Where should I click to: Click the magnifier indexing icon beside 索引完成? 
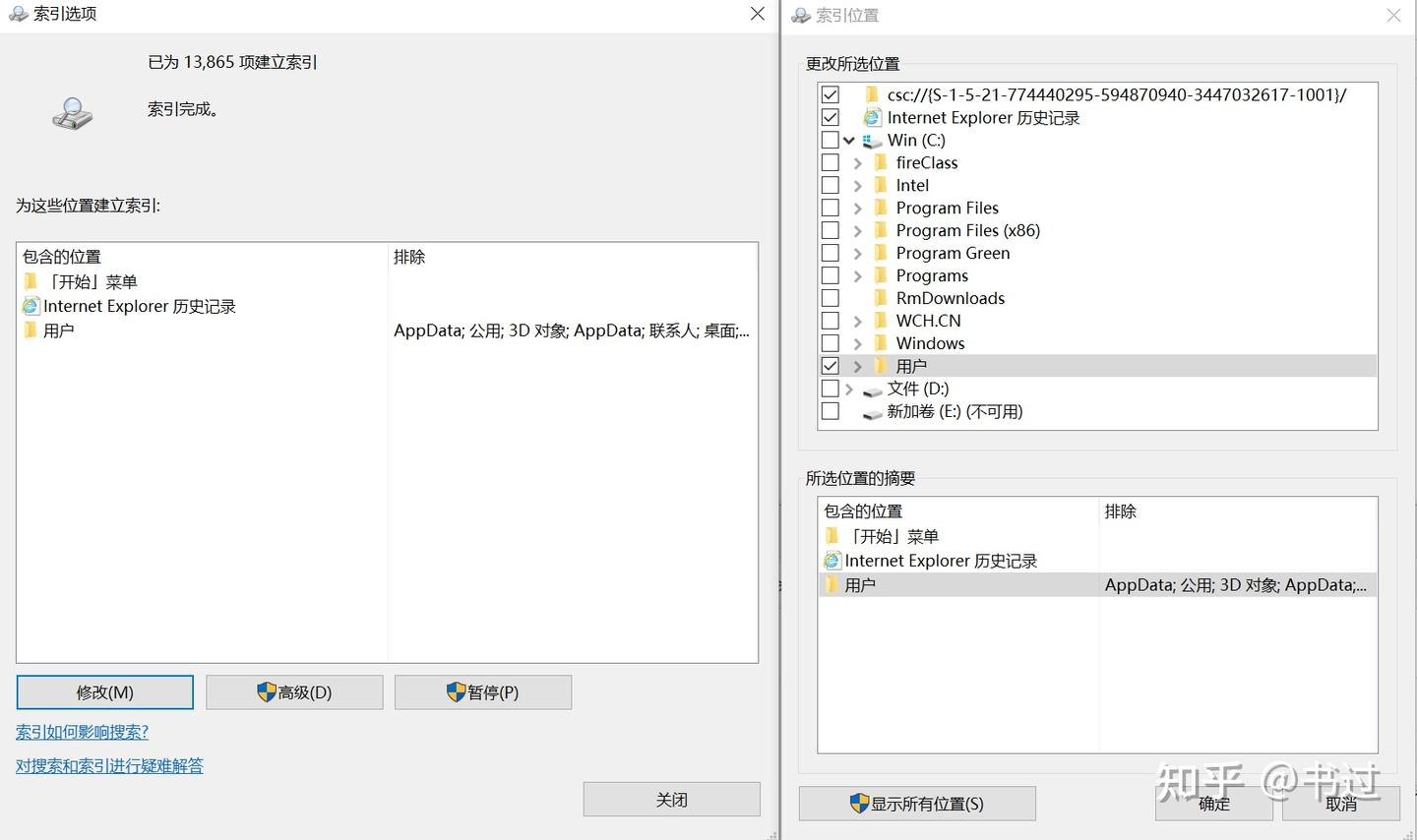[x=72, y=114]
